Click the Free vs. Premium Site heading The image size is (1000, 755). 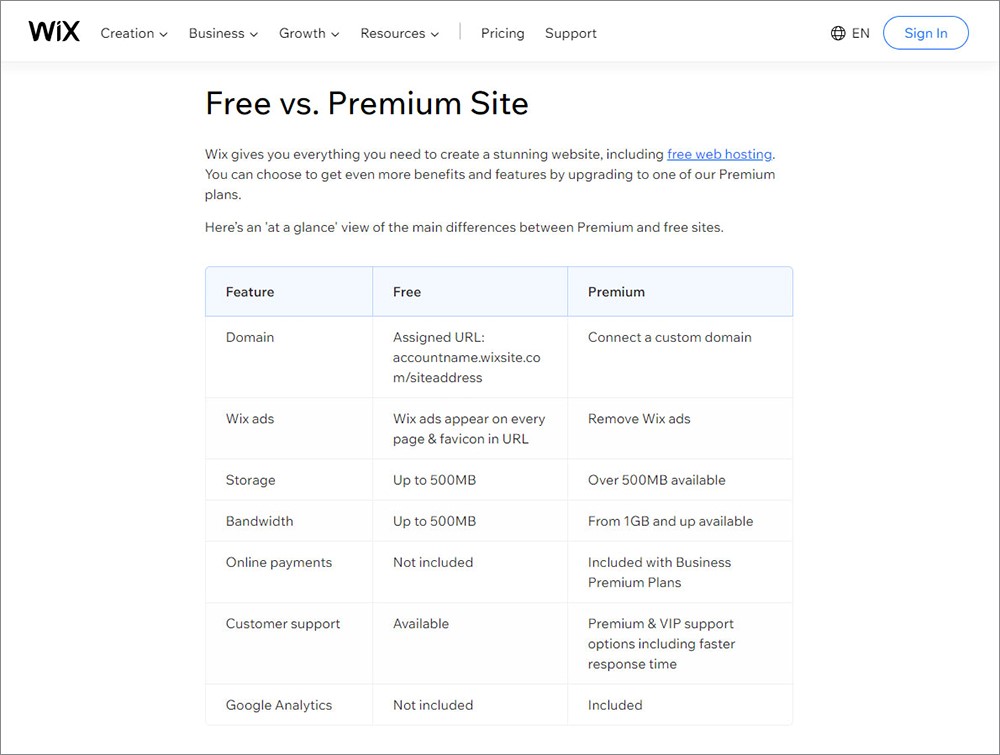pyautogui.click(x=367, y=103)
